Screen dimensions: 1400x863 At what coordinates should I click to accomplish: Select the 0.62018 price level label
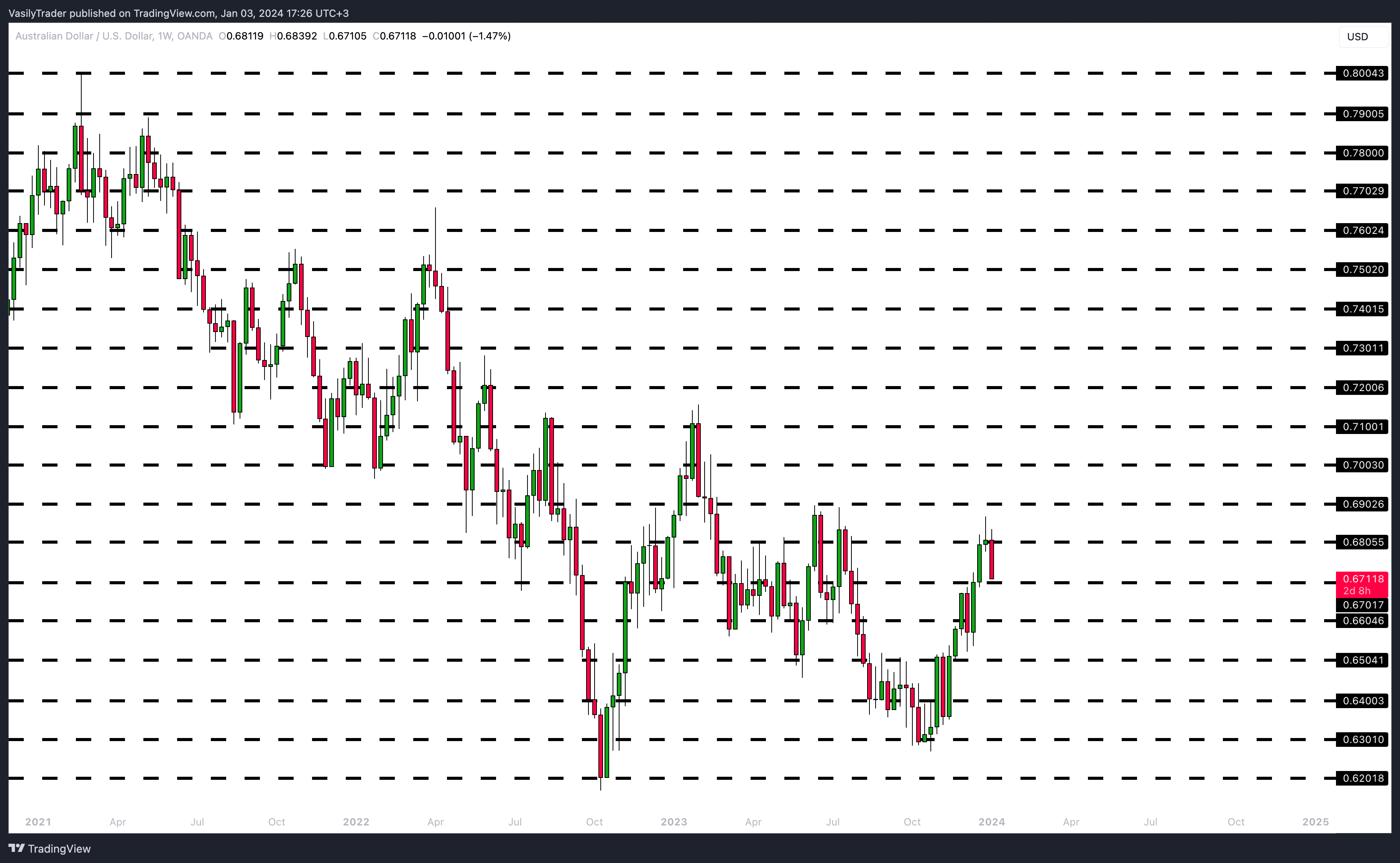click(x=1362, y=778)
